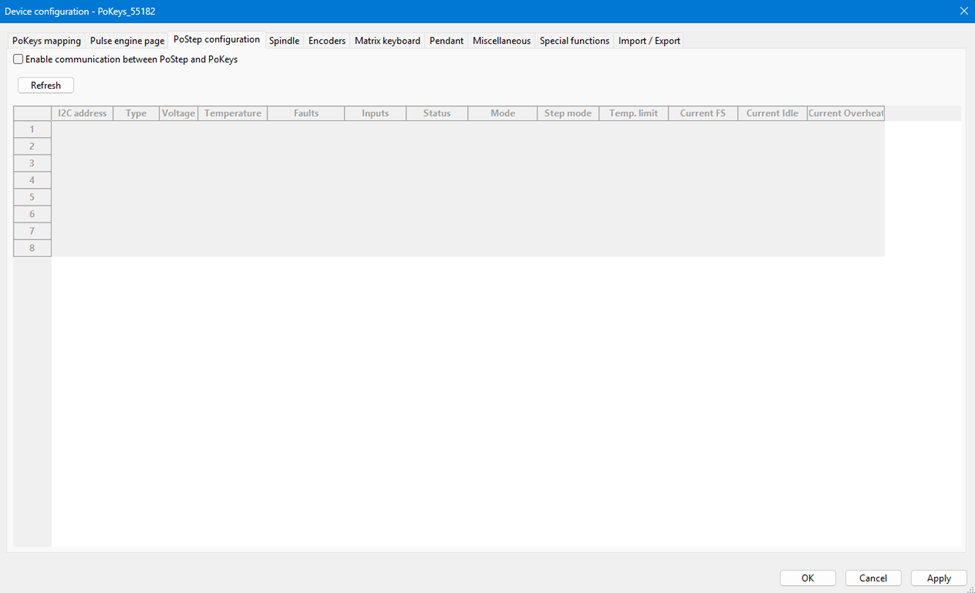
Task: Select the Spindle tab
Action: pyautogui.click(x=284, y=41)
